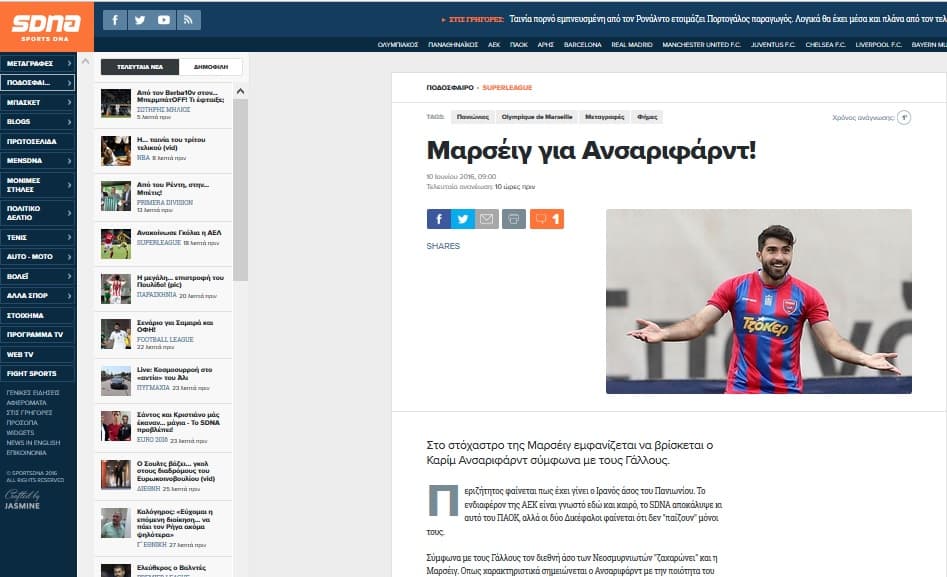This screenshot has width=947, height=577.
Task: Open the ΠΡΩΤΟΣΕΛΙΔΑ sidebar item
Action: click(37, 141)
